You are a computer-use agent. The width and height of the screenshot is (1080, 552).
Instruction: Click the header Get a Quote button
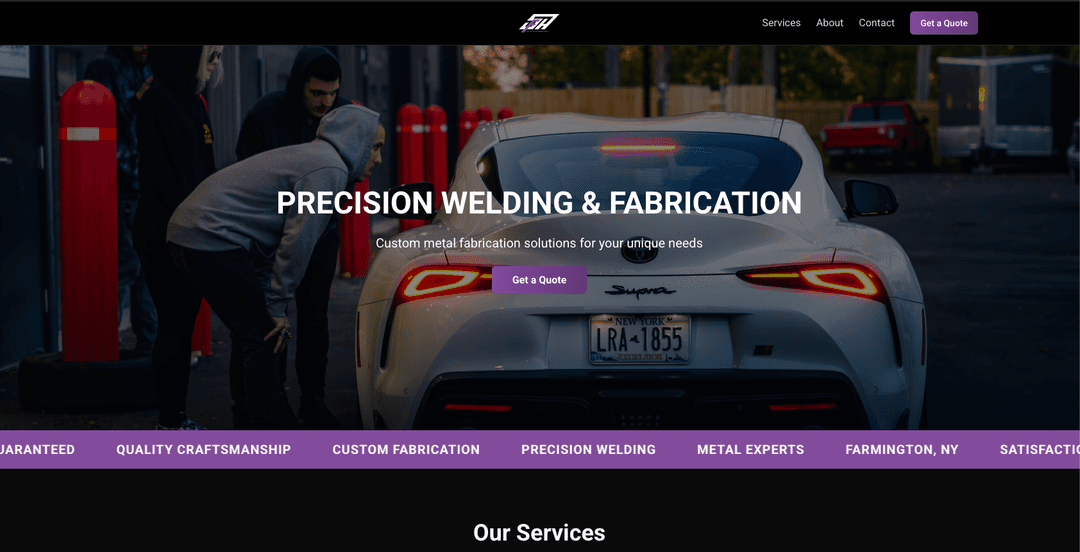(x=944, y=23)
